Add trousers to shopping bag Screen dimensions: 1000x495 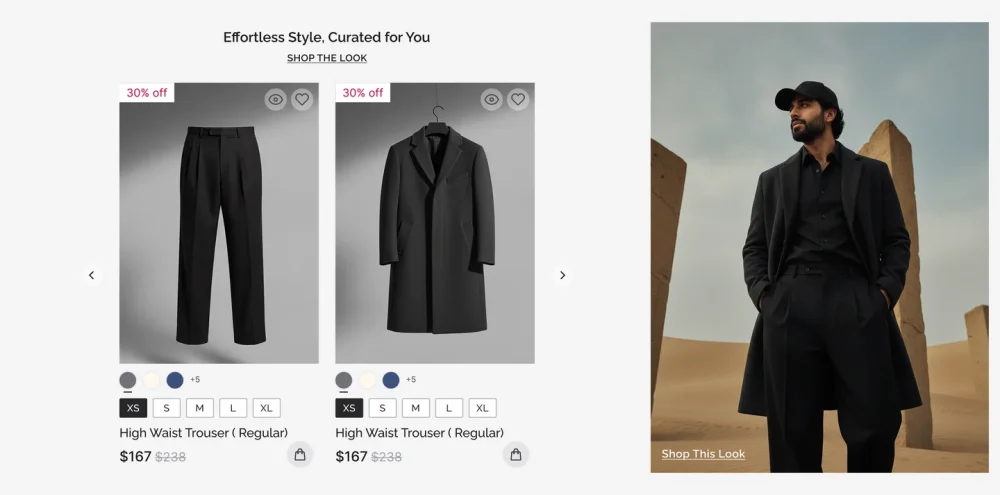[299, 455]
